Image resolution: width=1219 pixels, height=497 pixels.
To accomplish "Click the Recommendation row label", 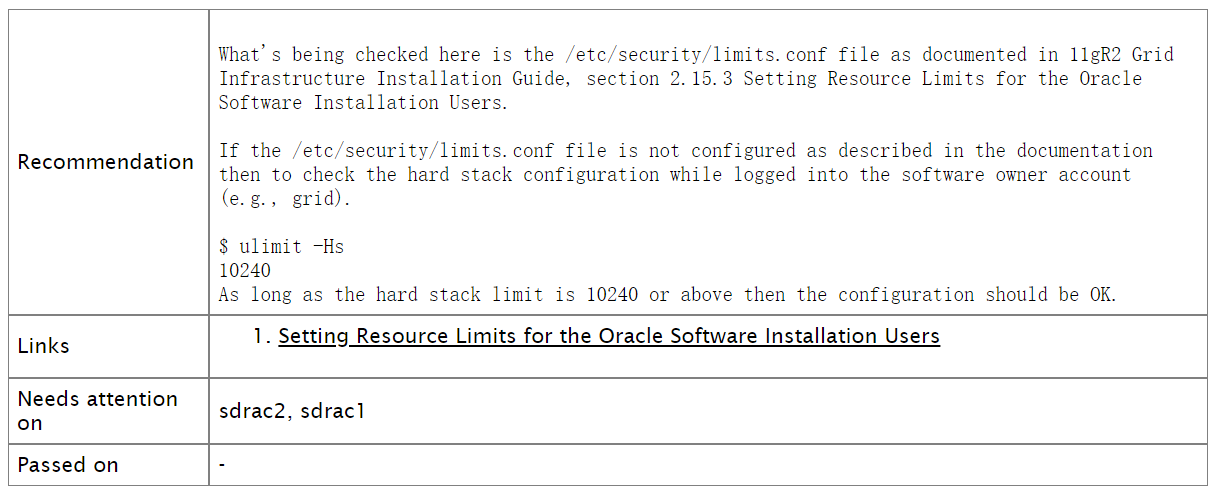I will click(106, 162).
